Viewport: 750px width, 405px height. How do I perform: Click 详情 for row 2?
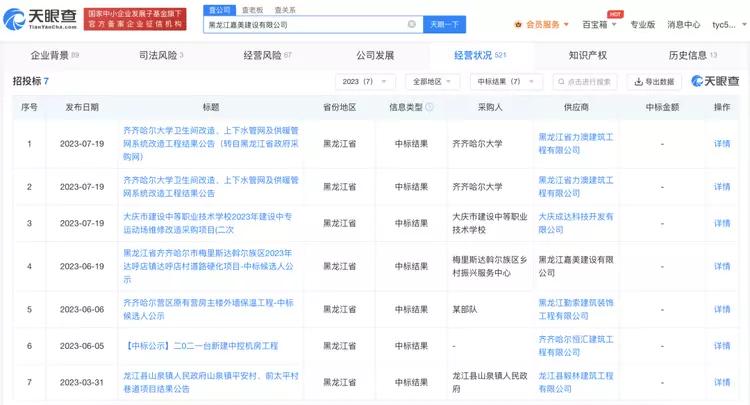tap(722, 186)
